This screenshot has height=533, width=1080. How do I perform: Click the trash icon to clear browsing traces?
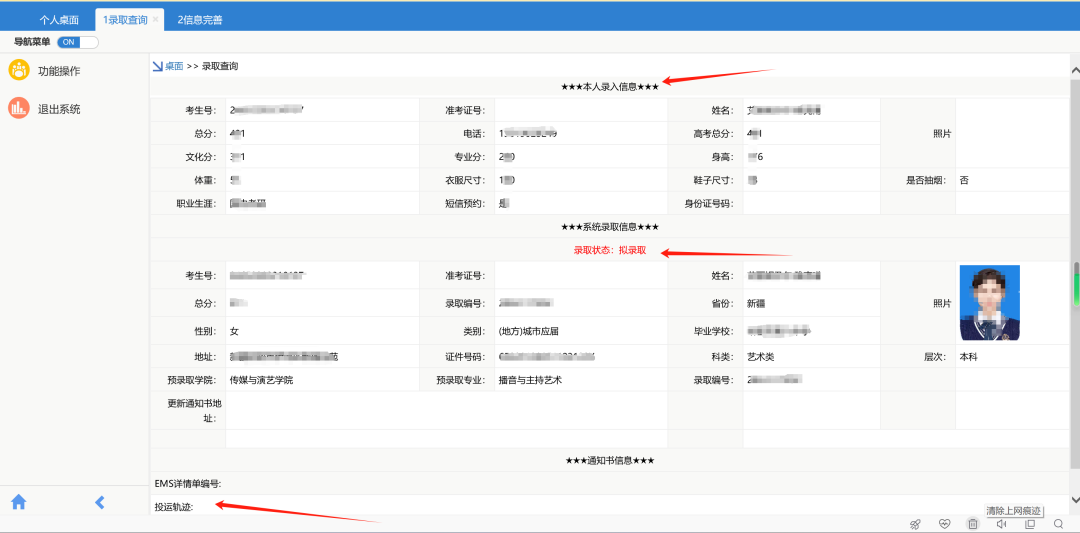pos(972,524)
